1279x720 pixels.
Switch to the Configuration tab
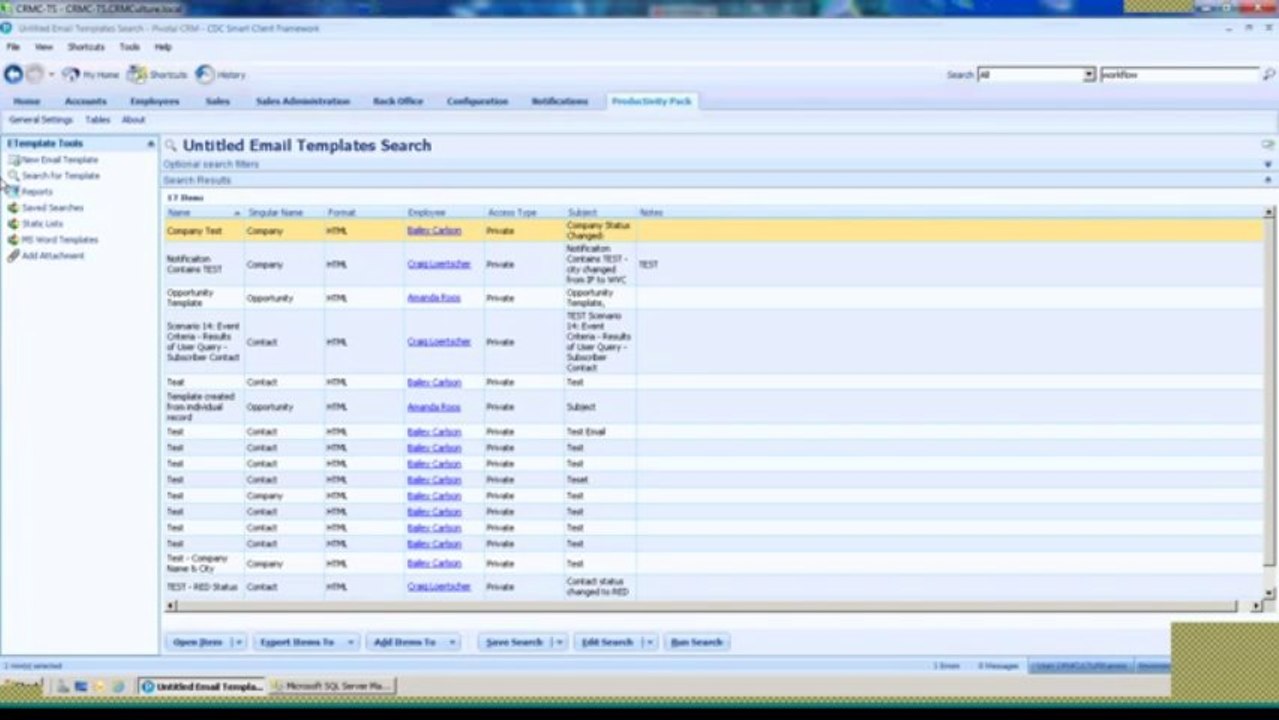point(478,102)
